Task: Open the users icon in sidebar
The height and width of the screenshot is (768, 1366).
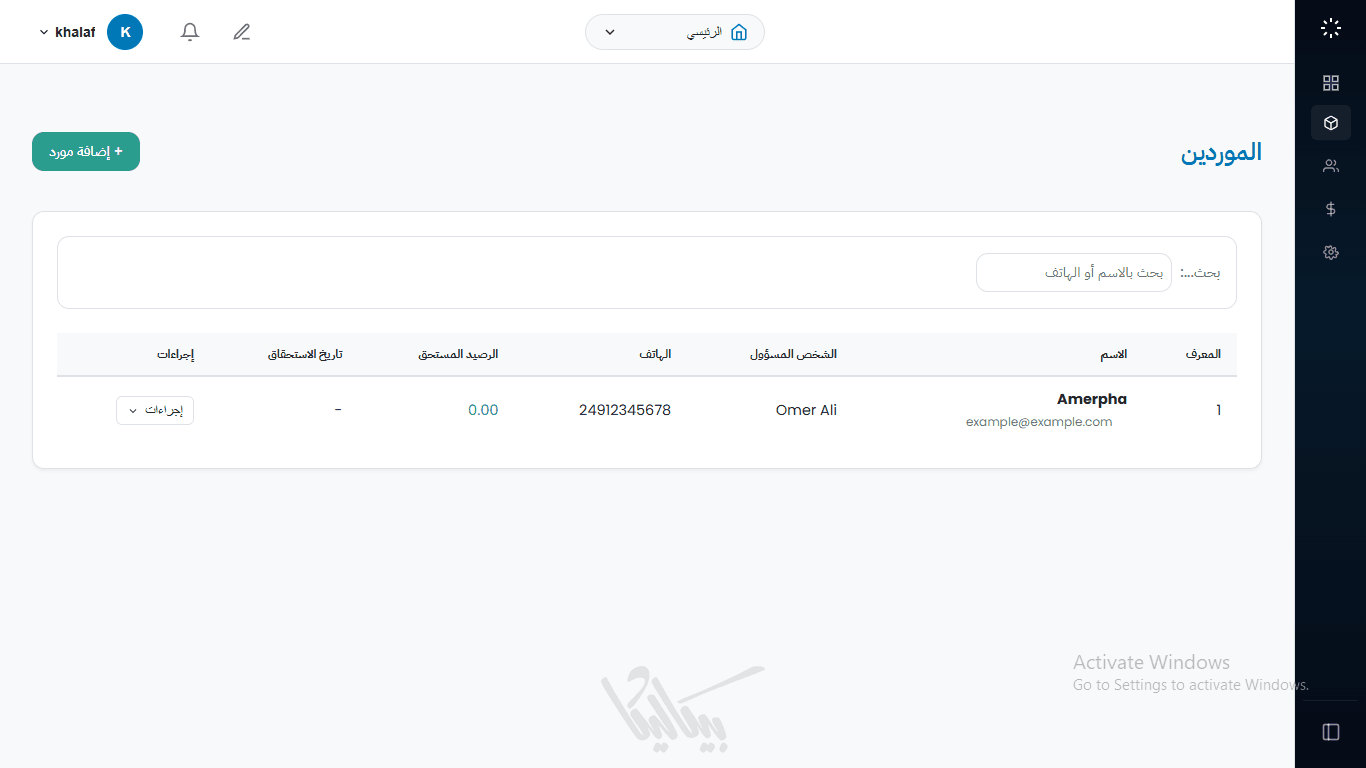Action: pyautogui.click(x=1330, y=166)
